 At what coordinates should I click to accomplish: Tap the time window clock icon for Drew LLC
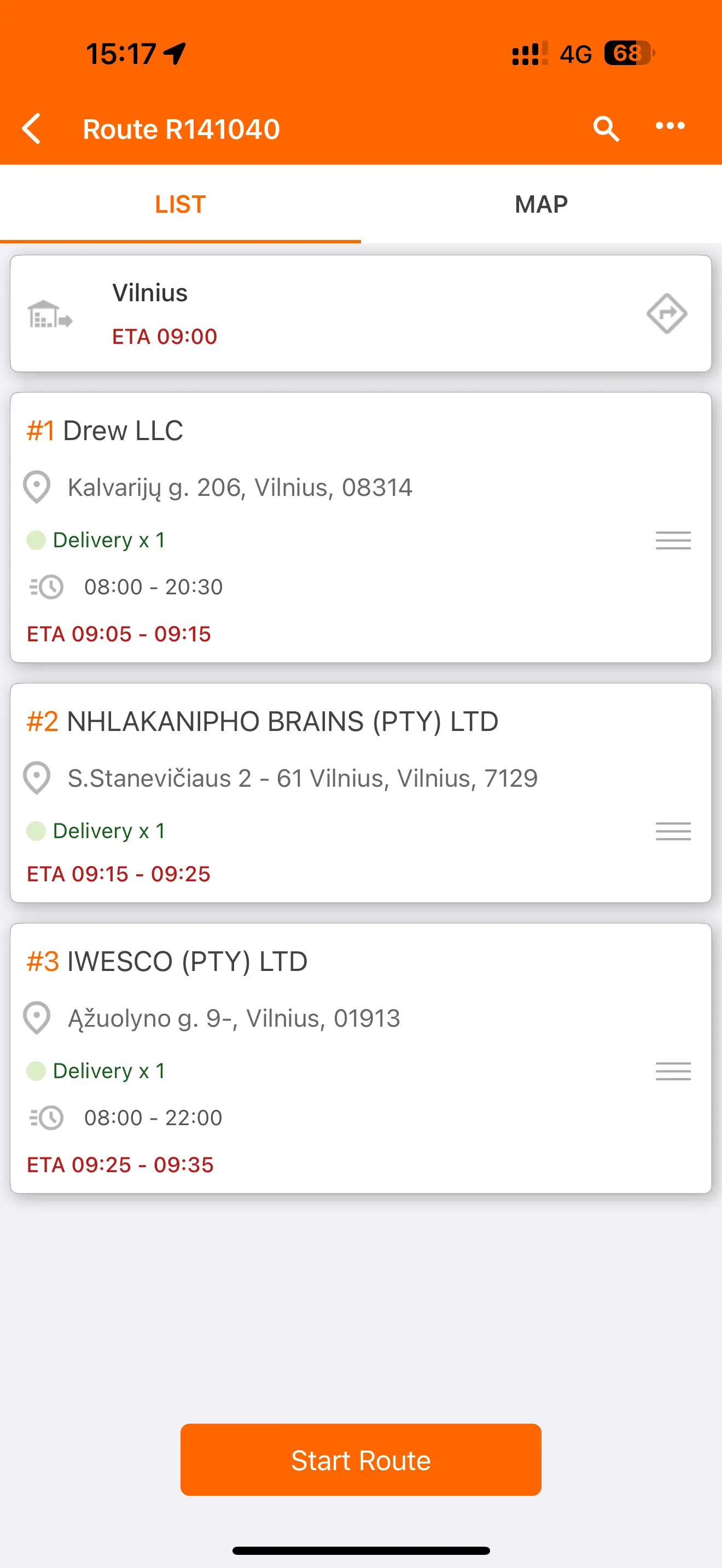[48, 587]
